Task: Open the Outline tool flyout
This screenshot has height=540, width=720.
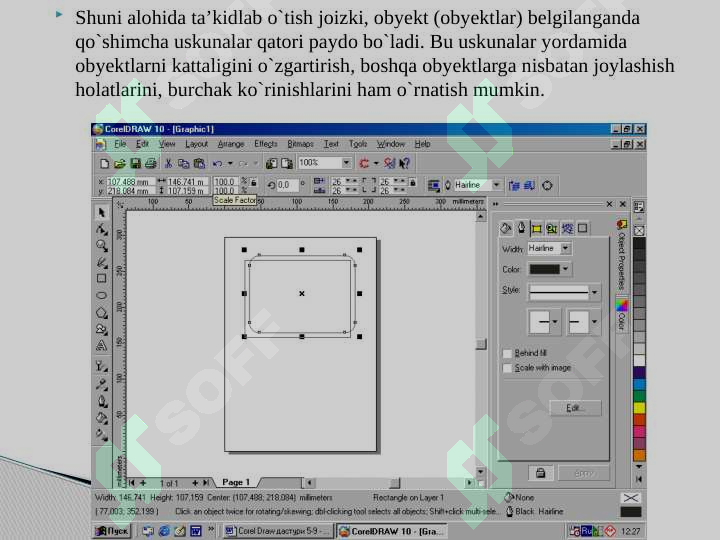Action: (102, 401)
